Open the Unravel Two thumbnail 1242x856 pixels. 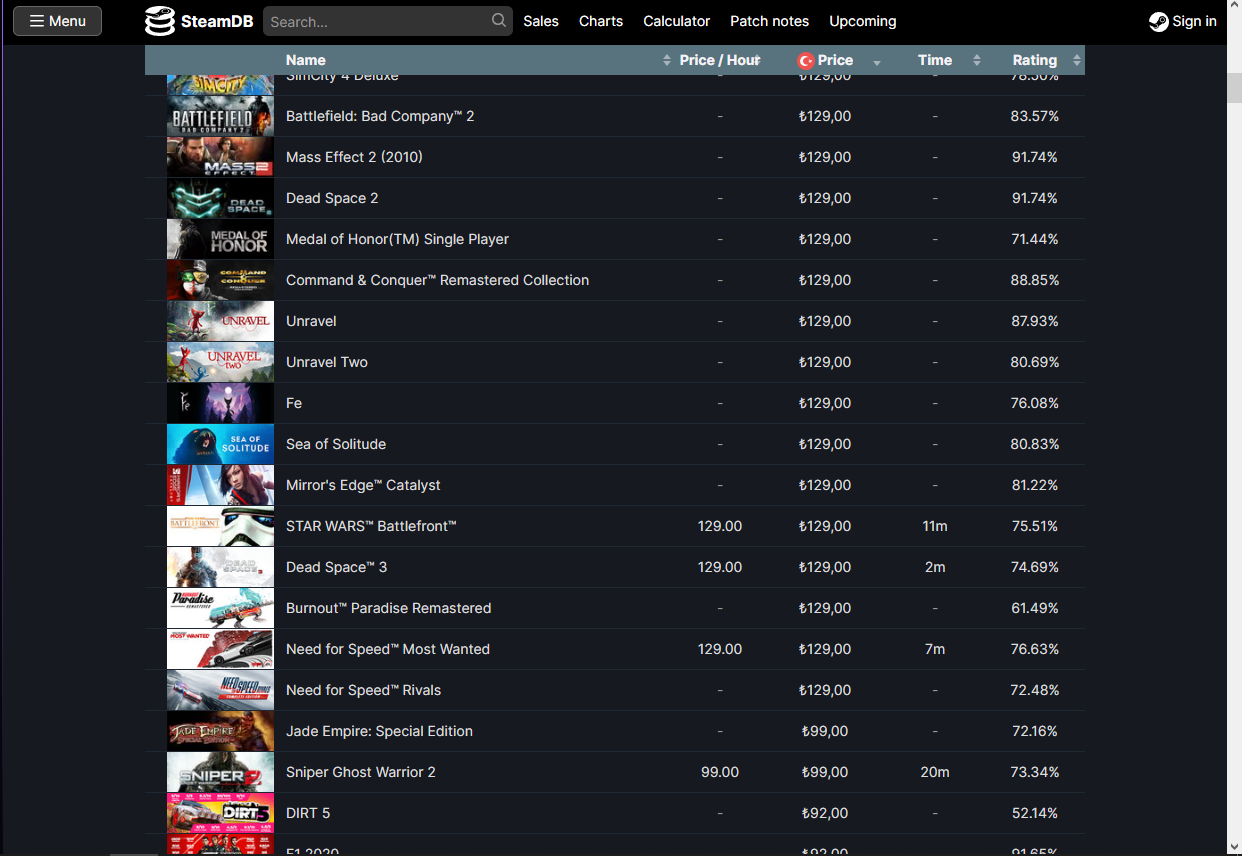[220, 362]
